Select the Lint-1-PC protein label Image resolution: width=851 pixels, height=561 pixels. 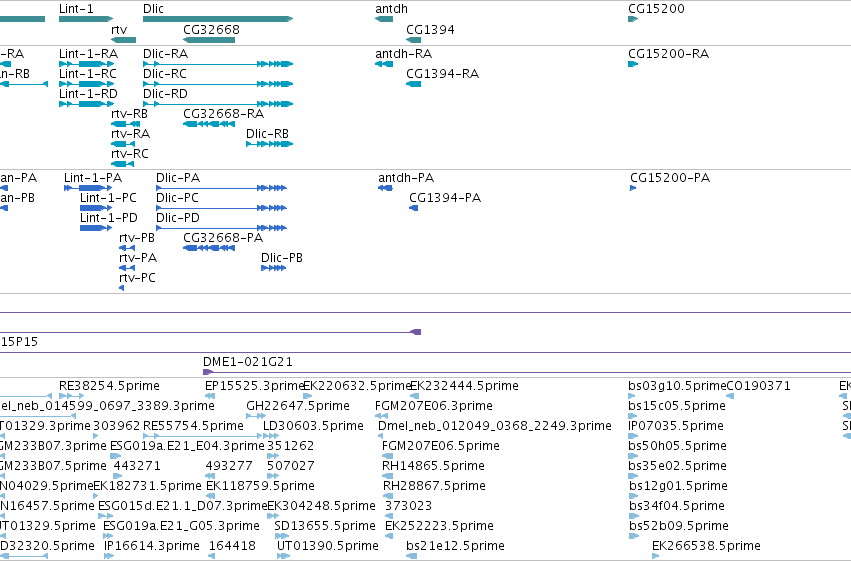(108, 198)
